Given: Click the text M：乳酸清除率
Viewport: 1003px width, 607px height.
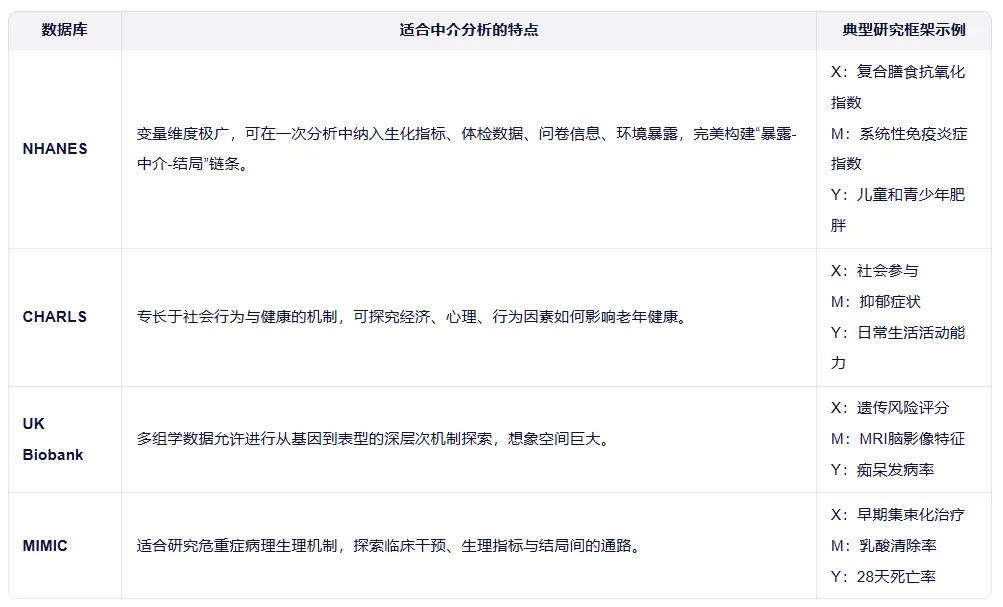Looking at the screenshot, I should pyautogui.click(x=883, y=546).
